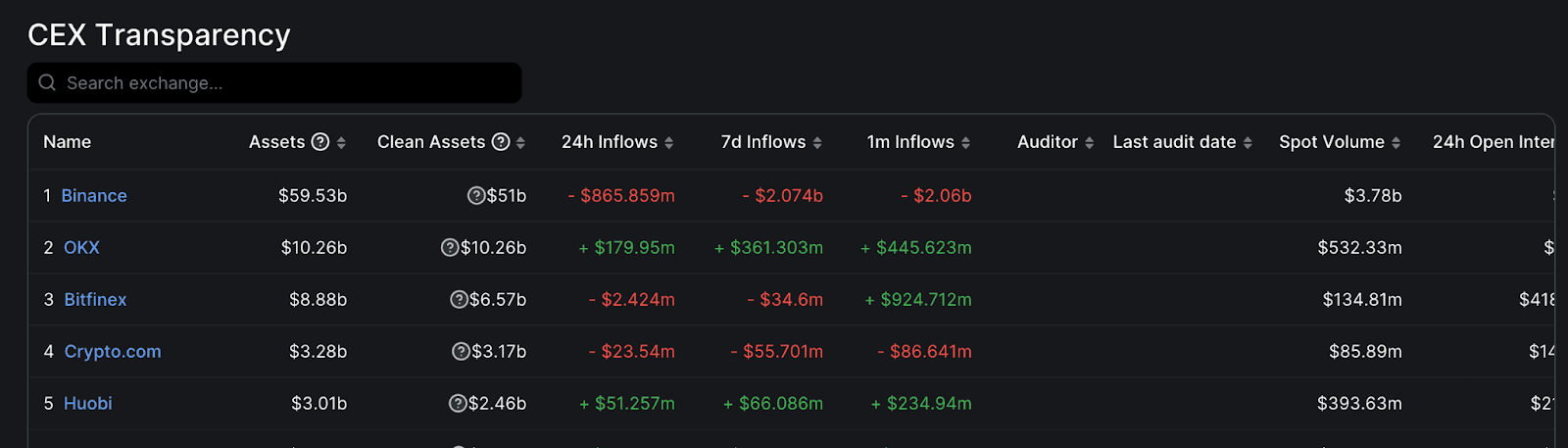1568x448 pixels.
Task: Open the OKX exchange link
Action: (x=81, y=248)
